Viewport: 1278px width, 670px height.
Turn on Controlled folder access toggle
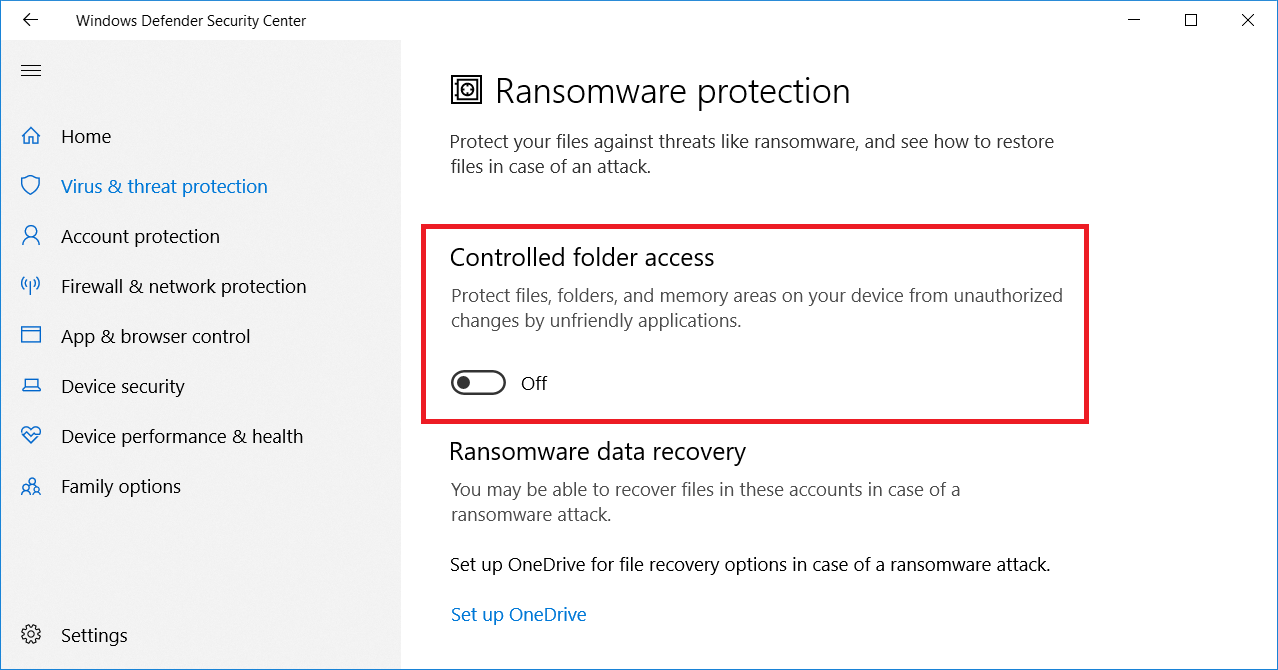point(478,383)
